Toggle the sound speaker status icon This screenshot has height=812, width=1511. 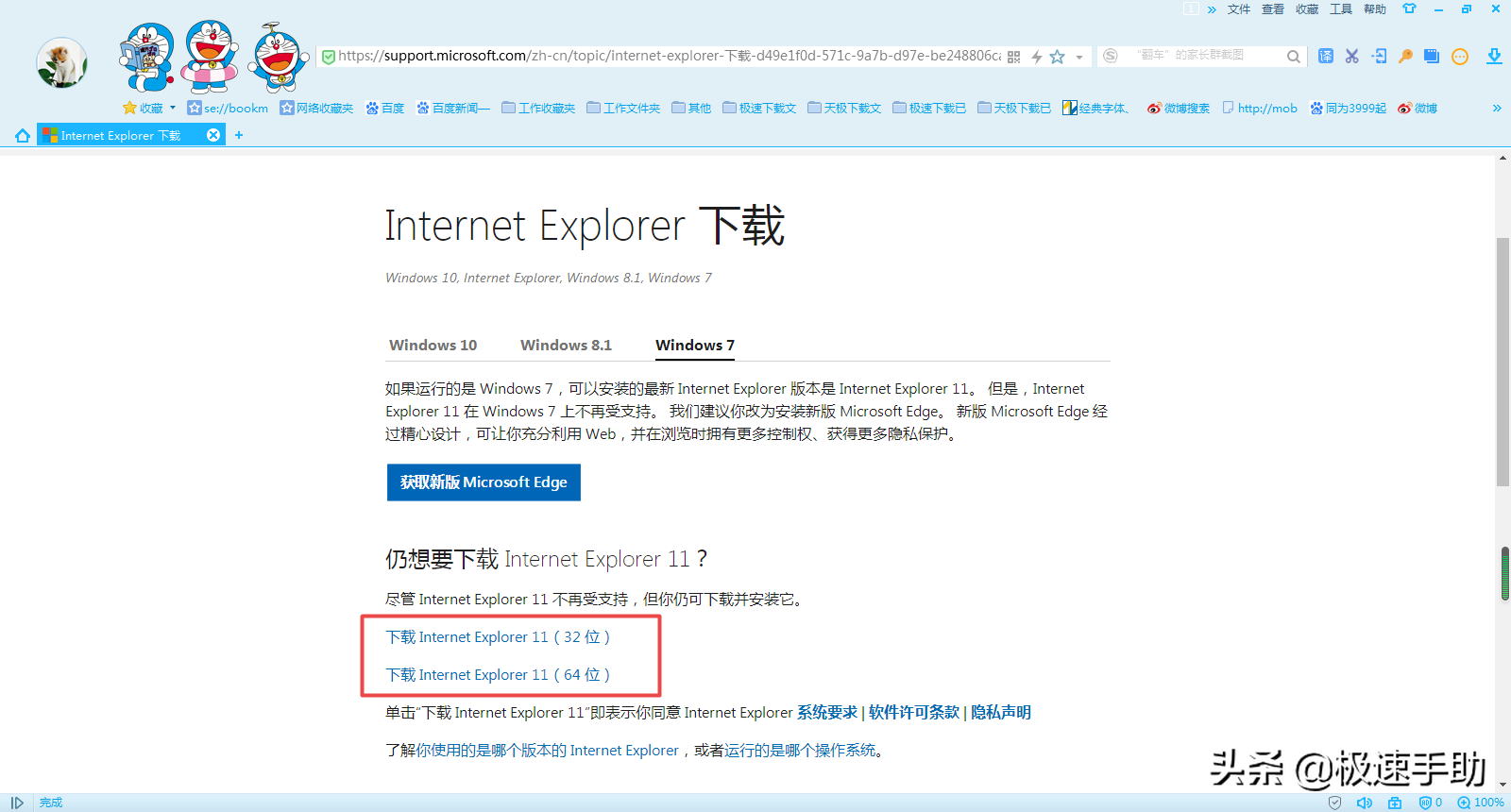(1365, 803)
